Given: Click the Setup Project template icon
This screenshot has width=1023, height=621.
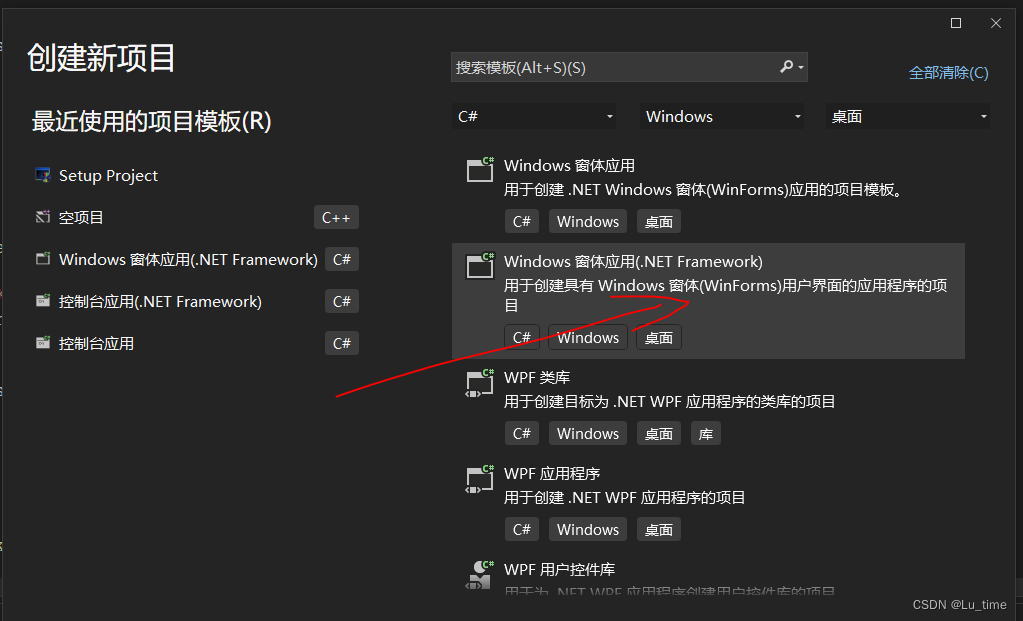Looking at the screenshot, I should (x=43, y=175).
